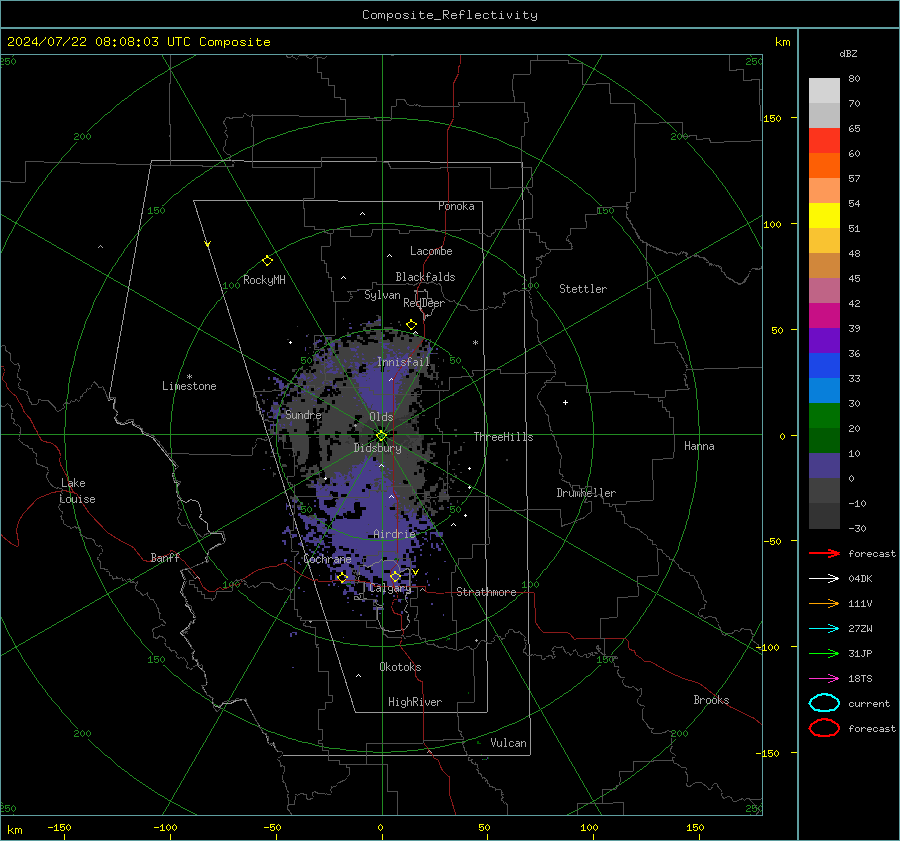The image size is (900, 841).
Task: Click the Brooks city label
Action: point(711,700)
